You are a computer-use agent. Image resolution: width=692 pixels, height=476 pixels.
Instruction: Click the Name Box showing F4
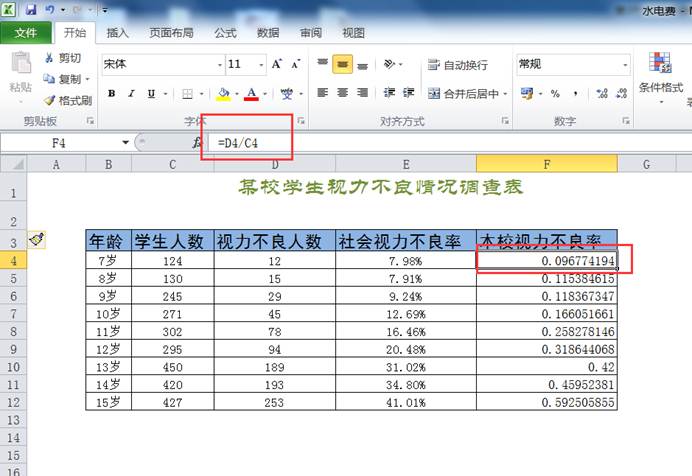pos(60,143)
